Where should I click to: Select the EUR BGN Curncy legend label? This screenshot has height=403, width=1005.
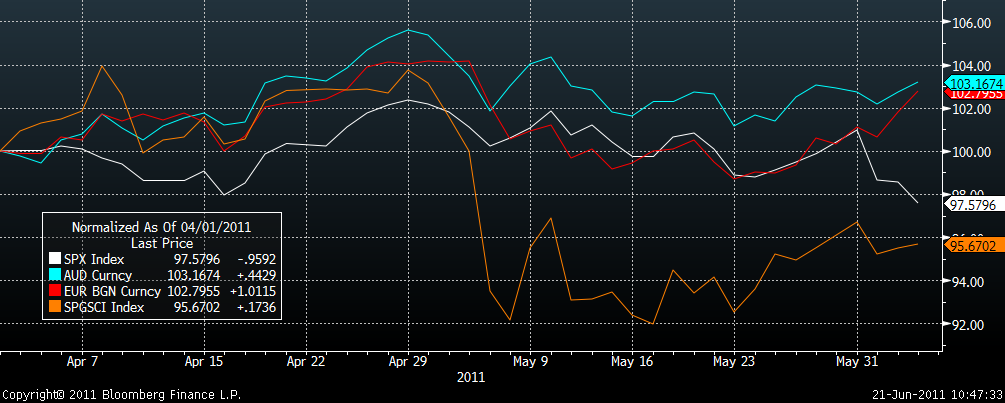point(112,292)
